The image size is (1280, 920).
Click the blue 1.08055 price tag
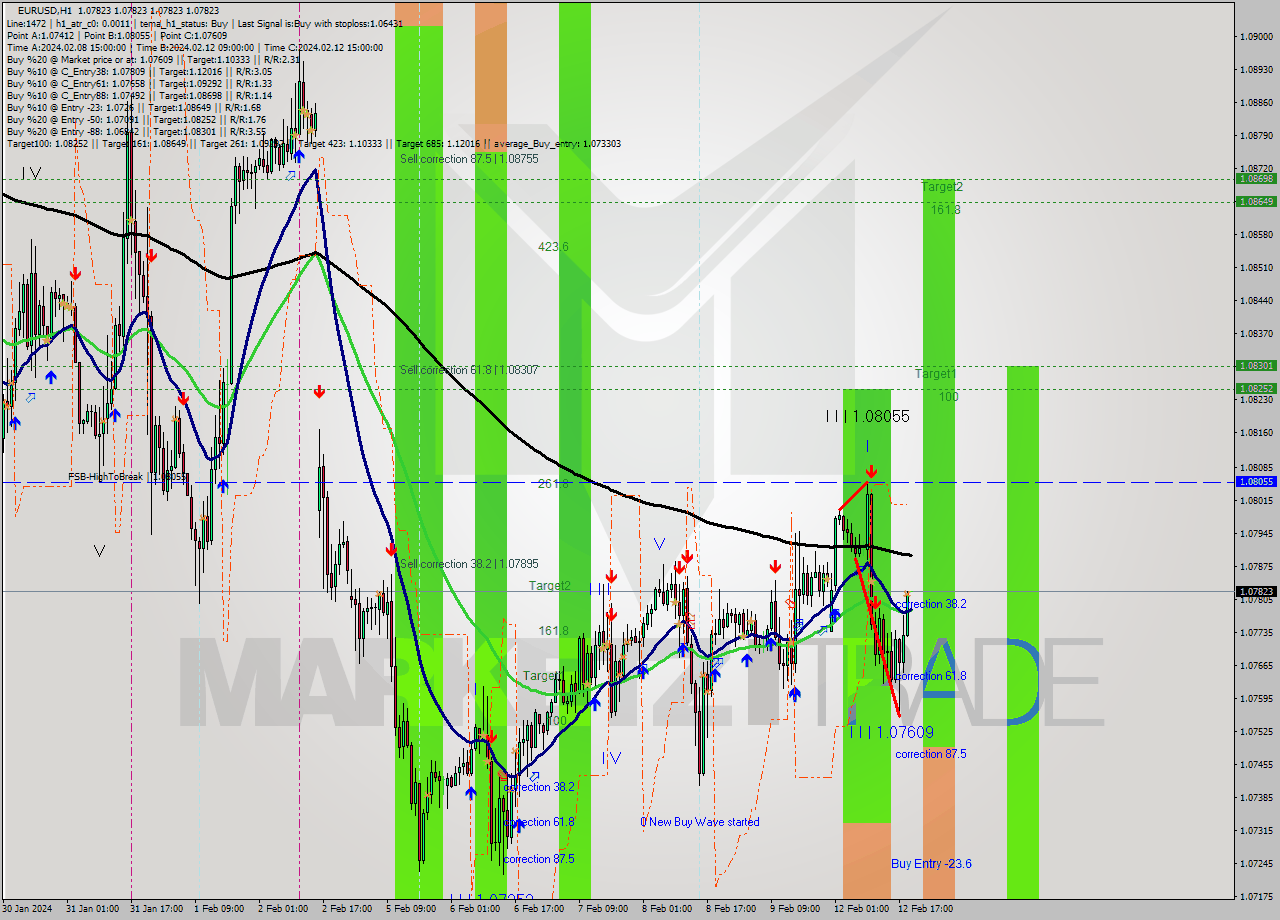pos(1256,481)
